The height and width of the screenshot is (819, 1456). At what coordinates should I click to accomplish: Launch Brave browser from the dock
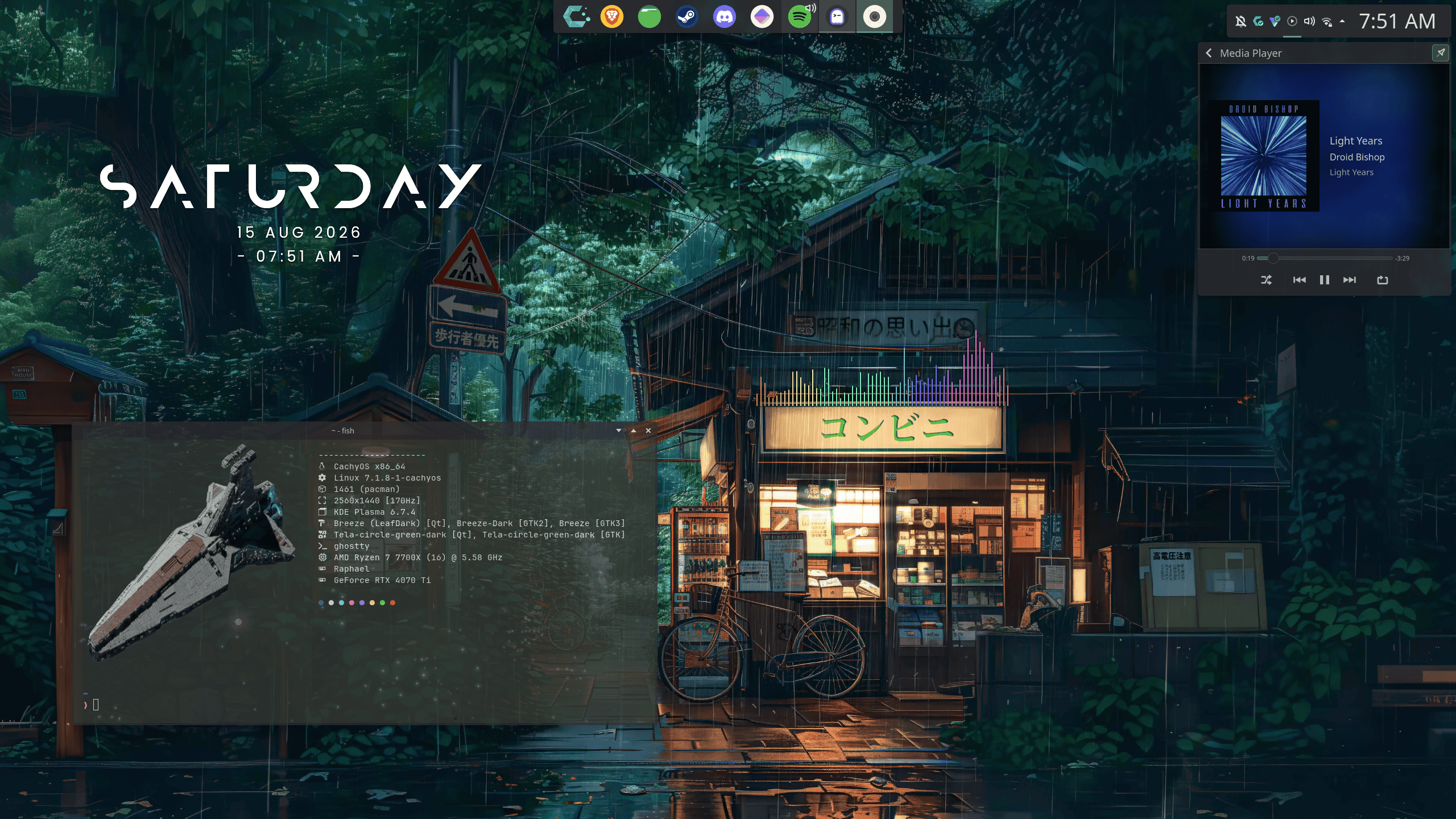point(612,16)
